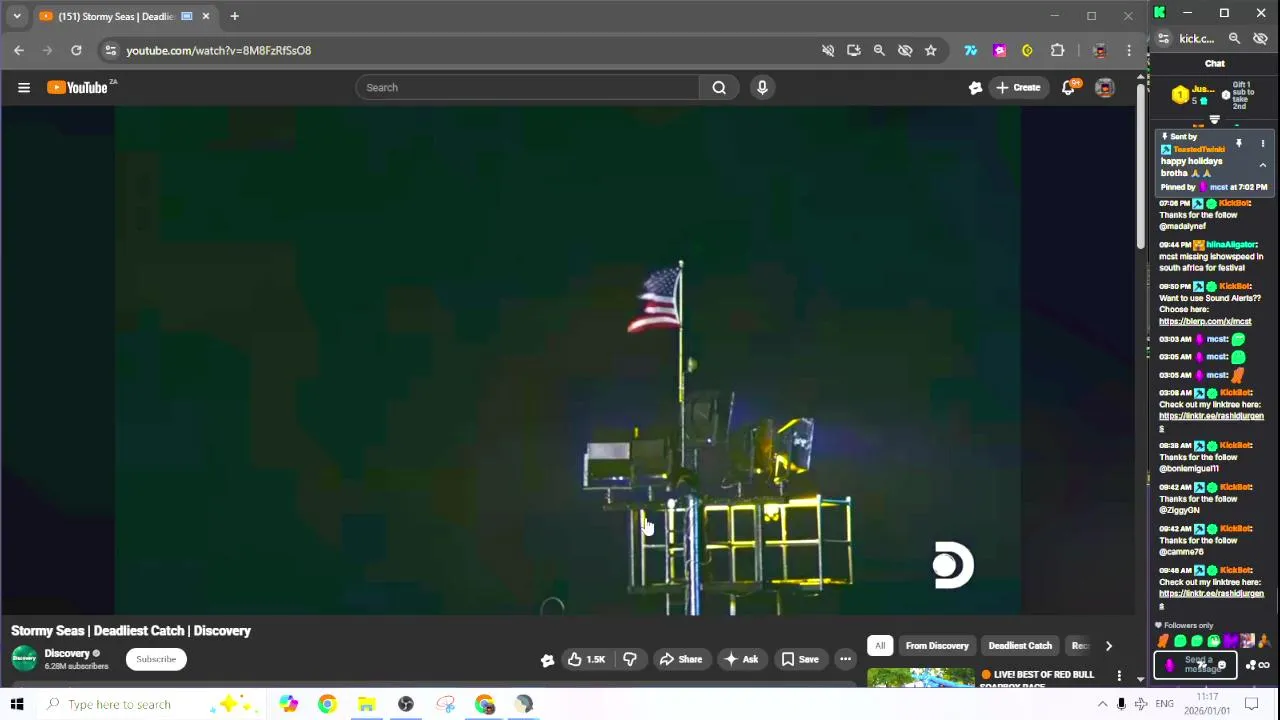Screen dimensions: 1280x720
Task: View site information icon in address bar
Action: pyautogui.click(x=111, y=50)
